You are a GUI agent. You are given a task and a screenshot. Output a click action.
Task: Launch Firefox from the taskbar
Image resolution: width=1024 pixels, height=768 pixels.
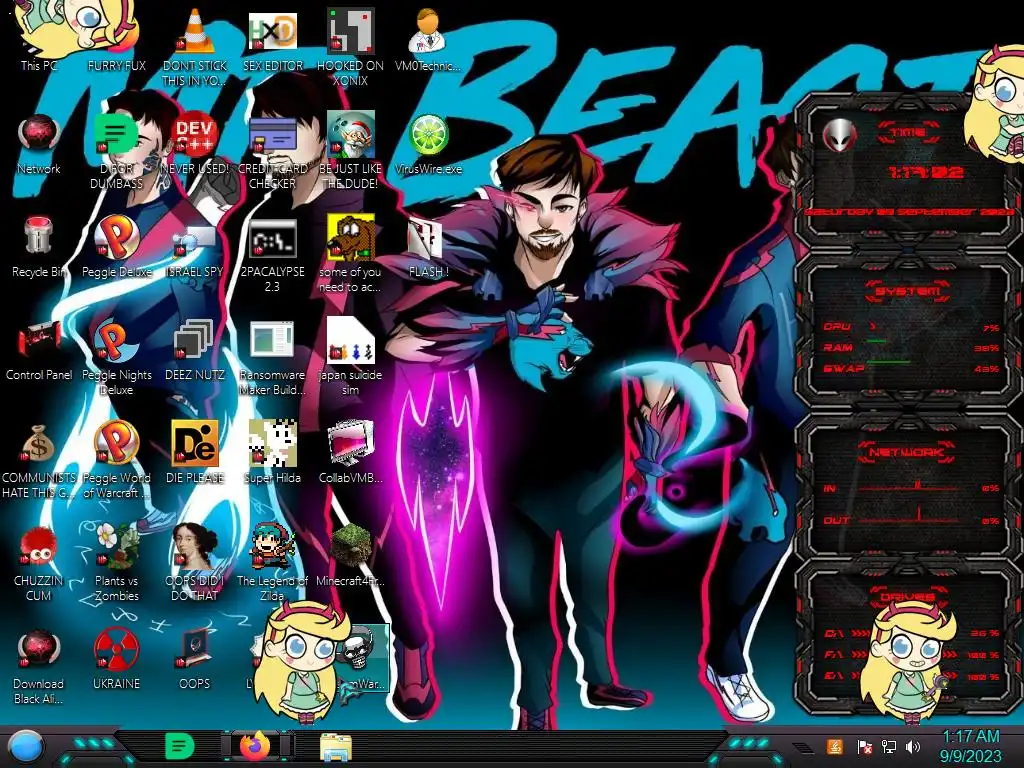coord(255,746)
